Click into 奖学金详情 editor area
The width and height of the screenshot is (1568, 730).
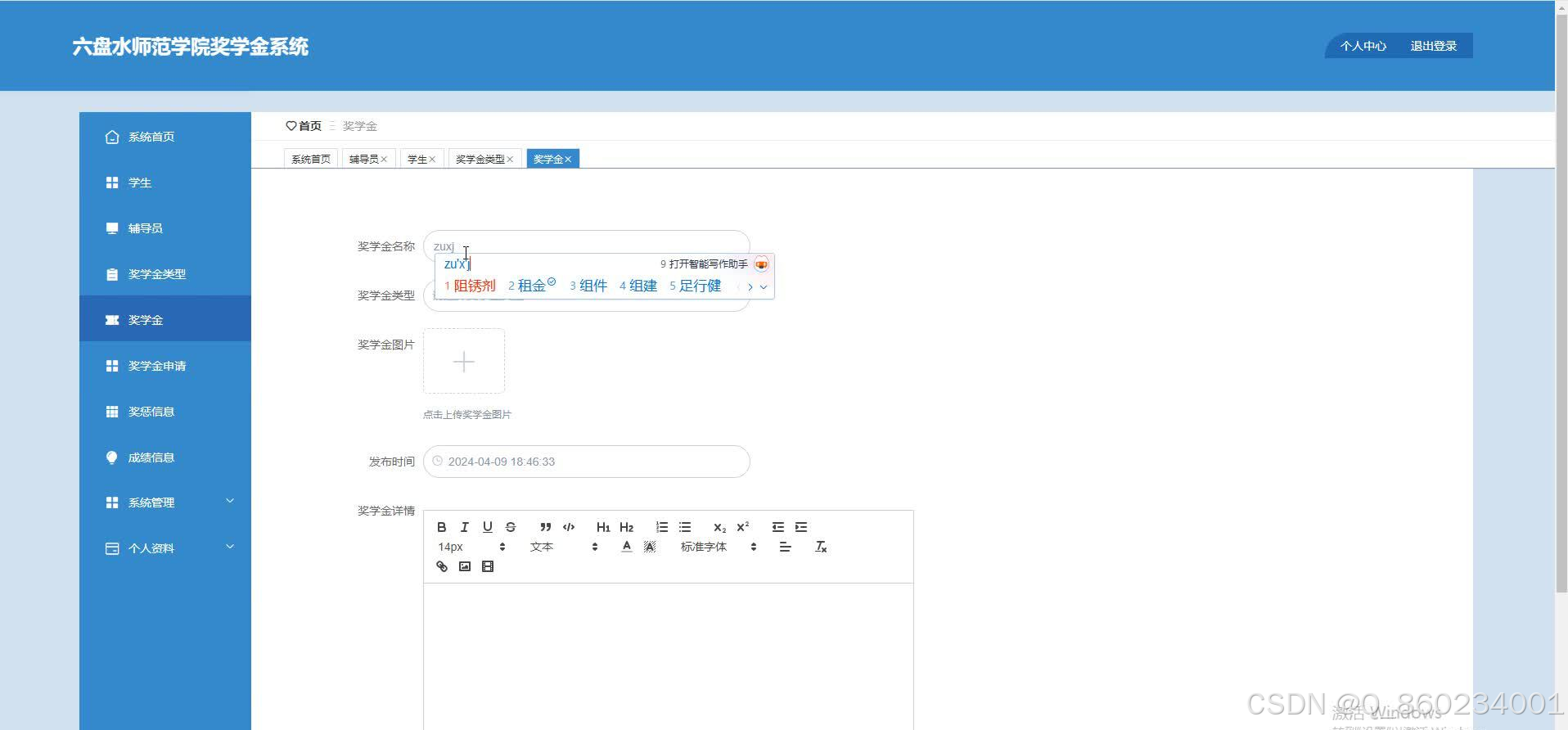[668, 656]
